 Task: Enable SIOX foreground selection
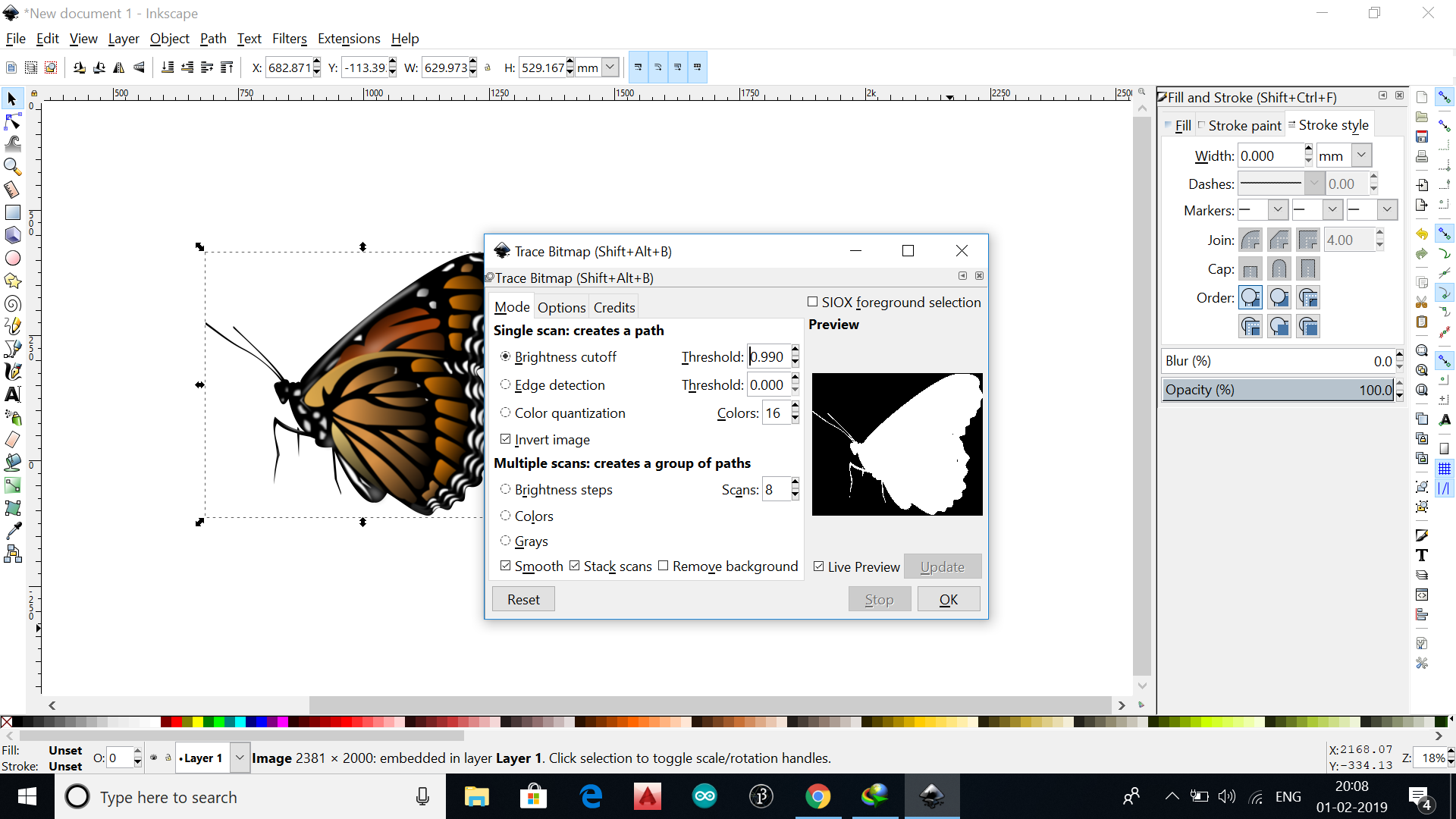(x=813, y=302)
